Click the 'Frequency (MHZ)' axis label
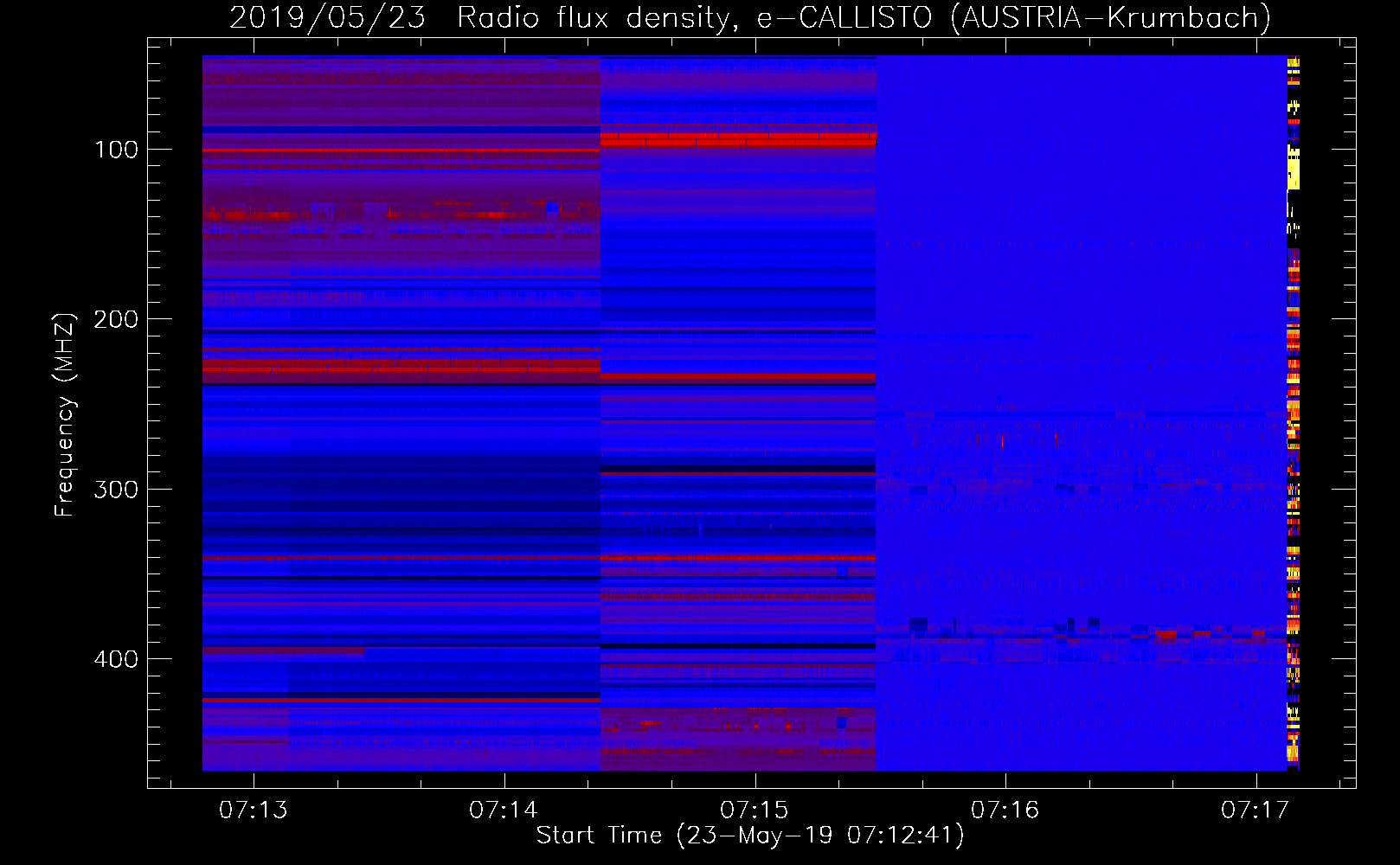The width and height of the screenshot is (1400, 865). tap(64, 414)
